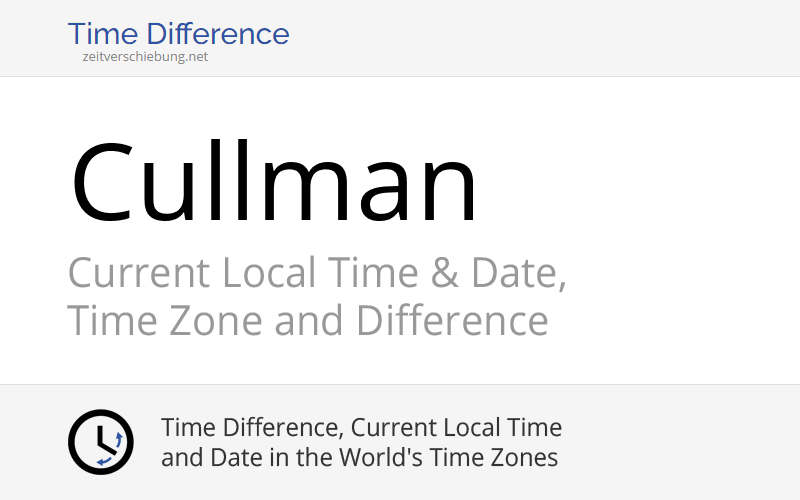Click the 'Current Local Time & Date,' subtitle line

(317, 272)
